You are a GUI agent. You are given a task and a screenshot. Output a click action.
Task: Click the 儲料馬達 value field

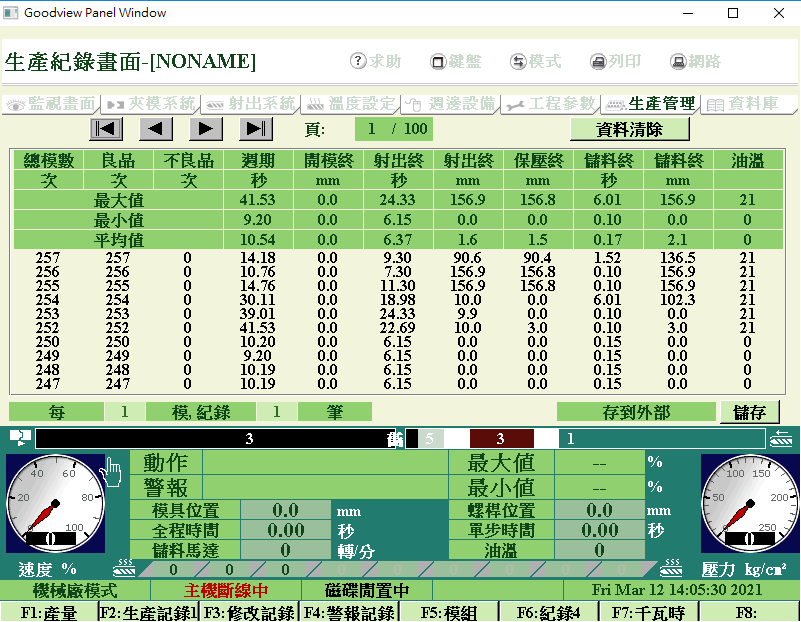pyautogui.click(x=286, y=550)
